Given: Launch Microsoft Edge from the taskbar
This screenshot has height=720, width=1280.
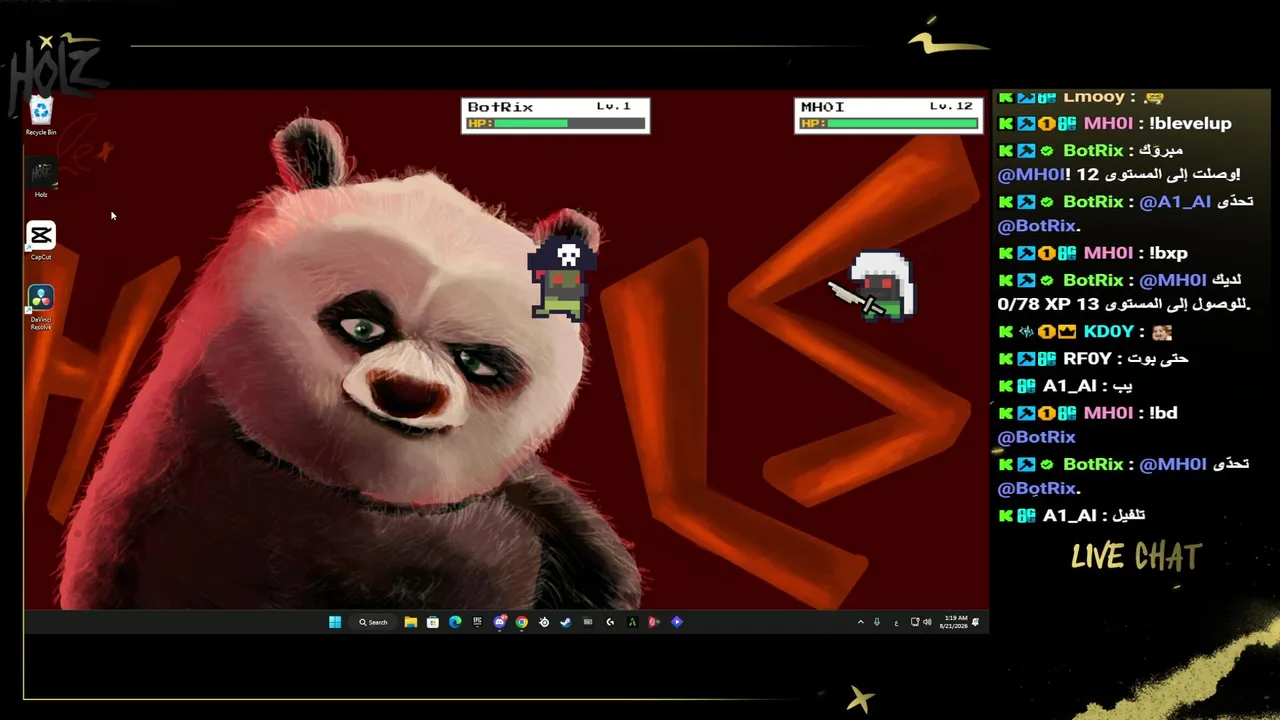Looking at the screenshot, I should [455, 622].
